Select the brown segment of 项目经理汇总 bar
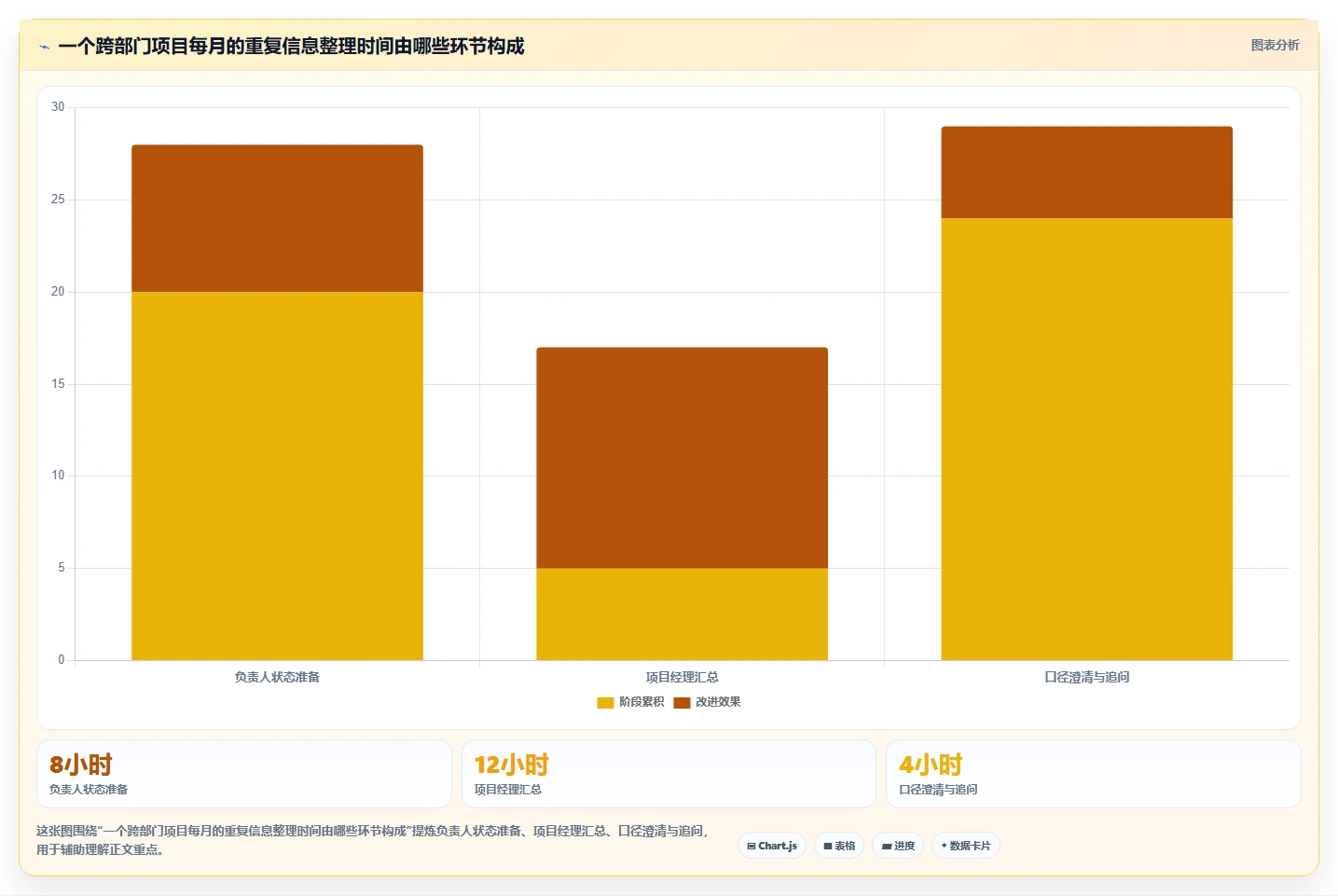The width and height of the screenshot is (1338, 896). tap(682, 458)
